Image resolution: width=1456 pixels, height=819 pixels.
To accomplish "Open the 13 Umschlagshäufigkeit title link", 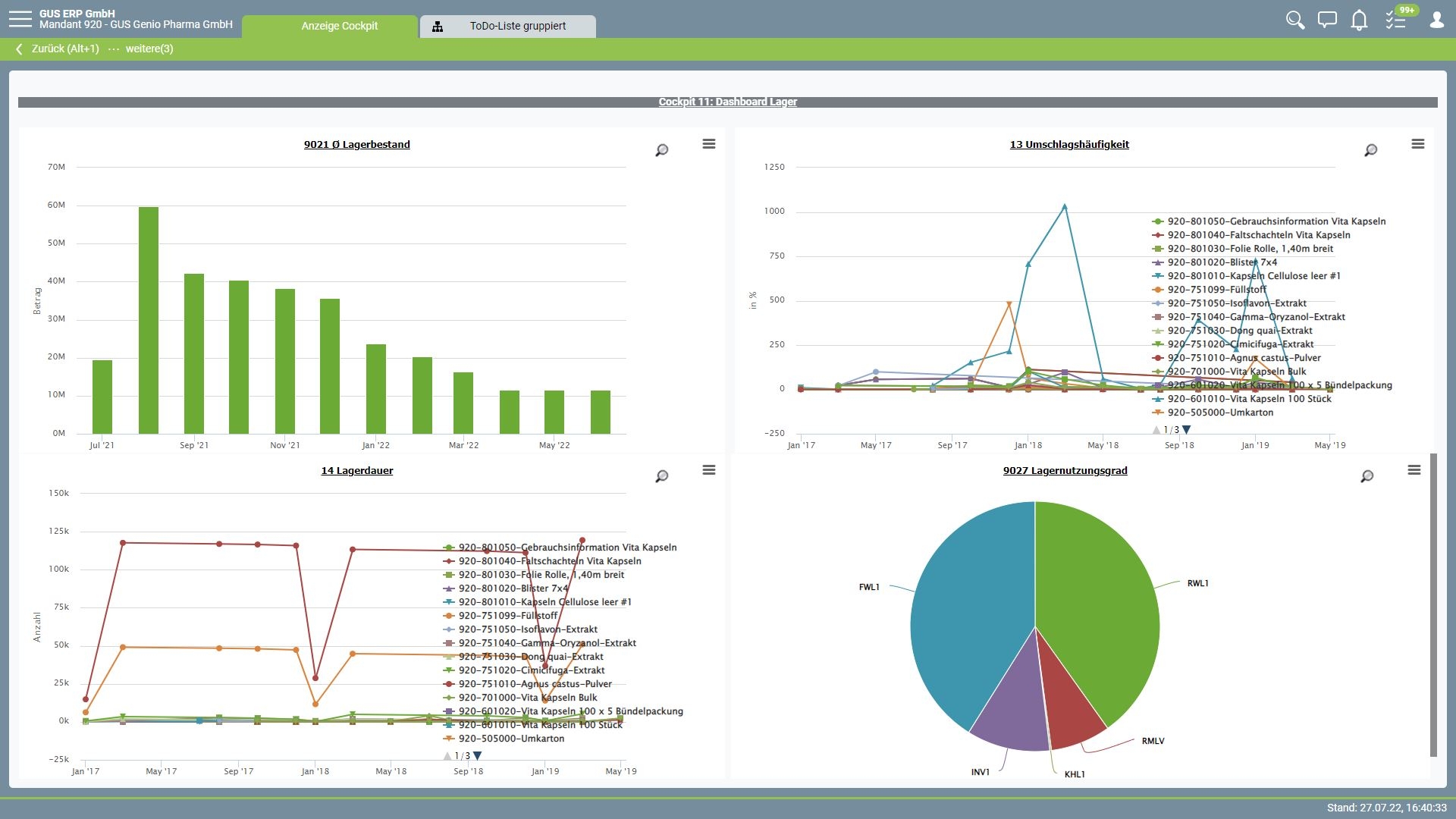I will [1068, 144].
